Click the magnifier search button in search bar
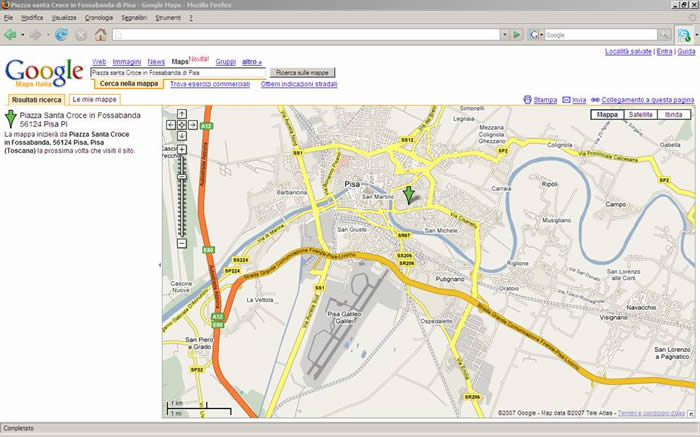 point(664,35)
